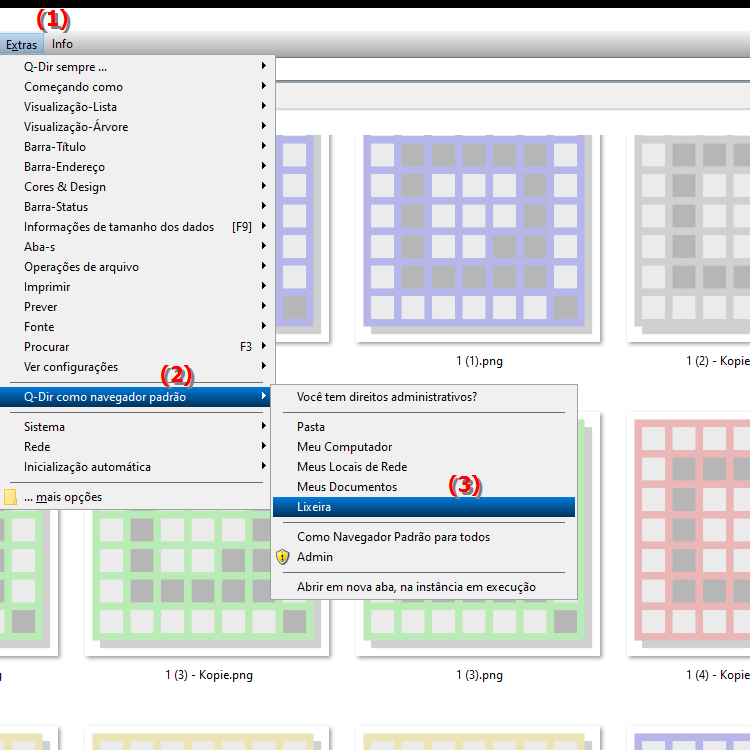
Task: Open the Aba-s submenu
Action: (137, 247)
